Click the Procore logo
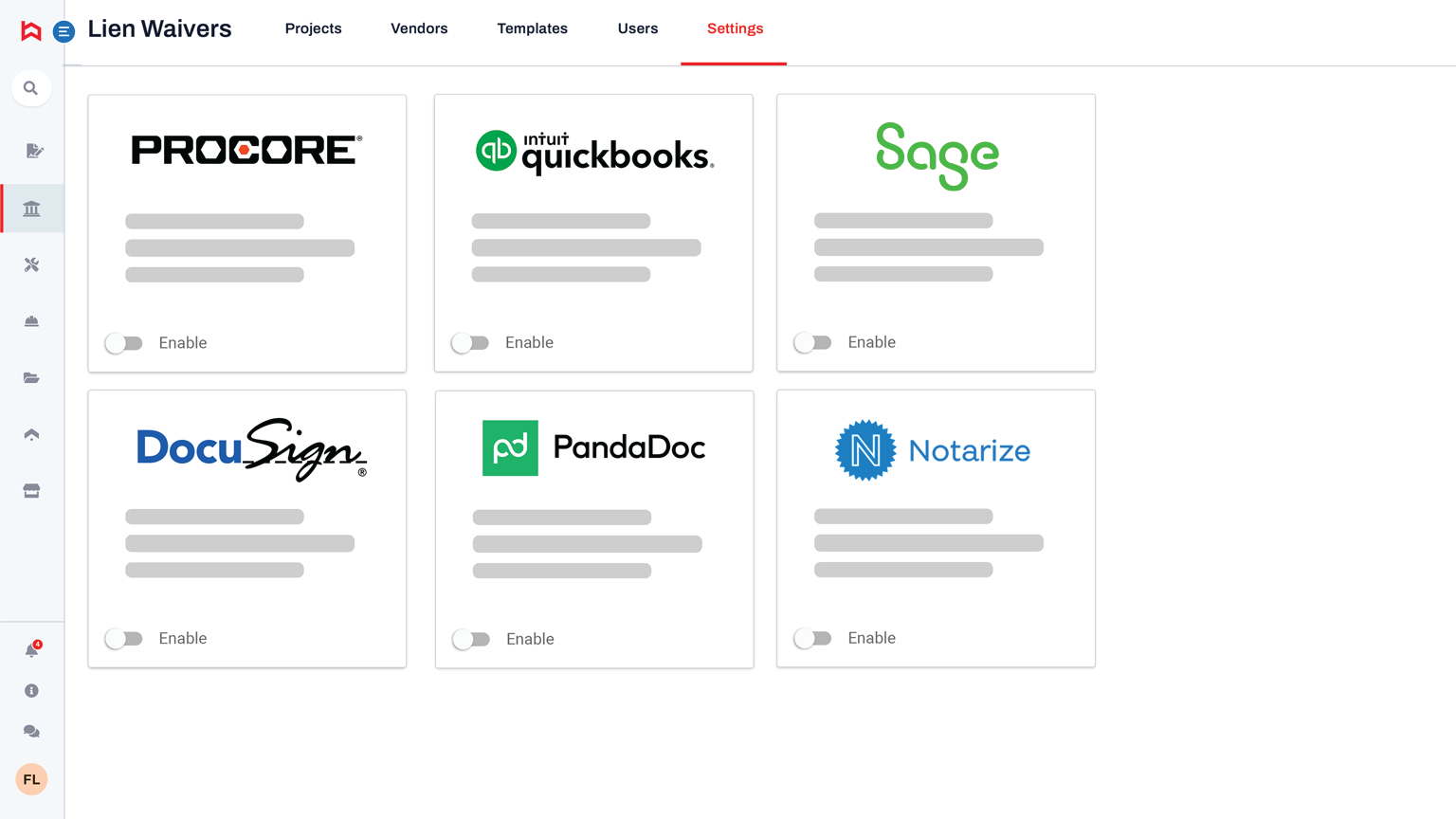Image resolution: width=1456 pixels, height=819 pixels. (246, 150)
